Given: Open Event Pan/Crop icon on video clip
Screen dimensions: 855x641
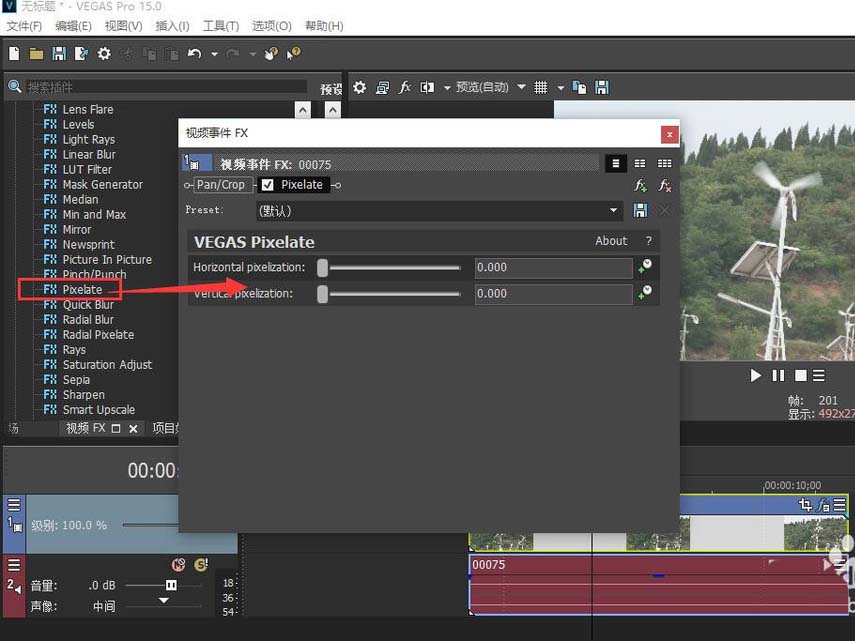Looking at the screenshot, I should click(805, 506).
